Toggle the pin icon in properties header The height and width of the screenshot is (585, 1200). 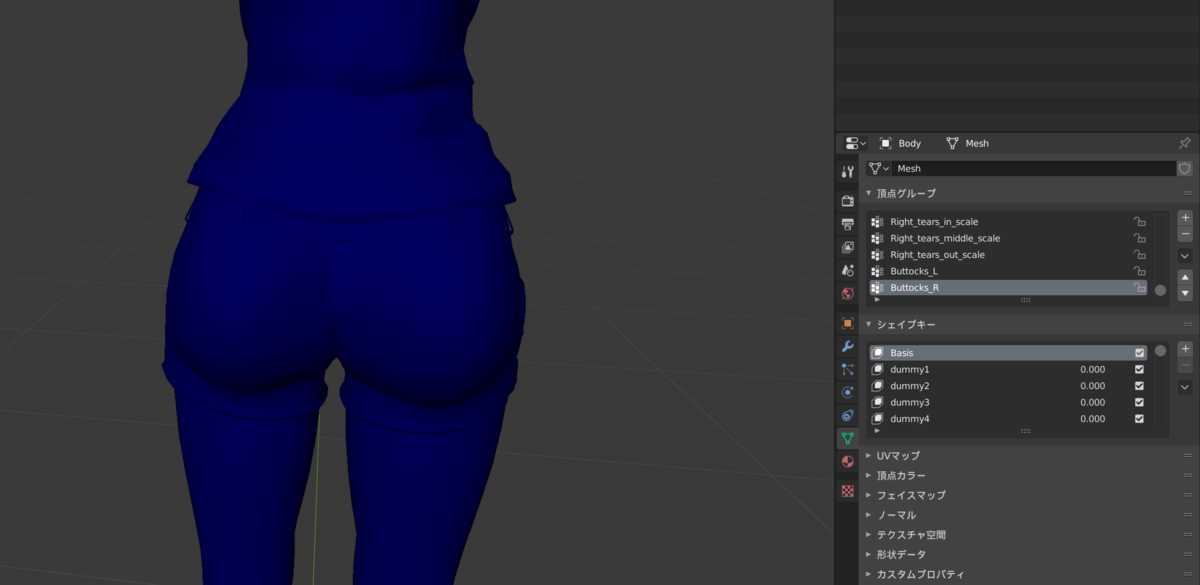[x=1185, y=143]
